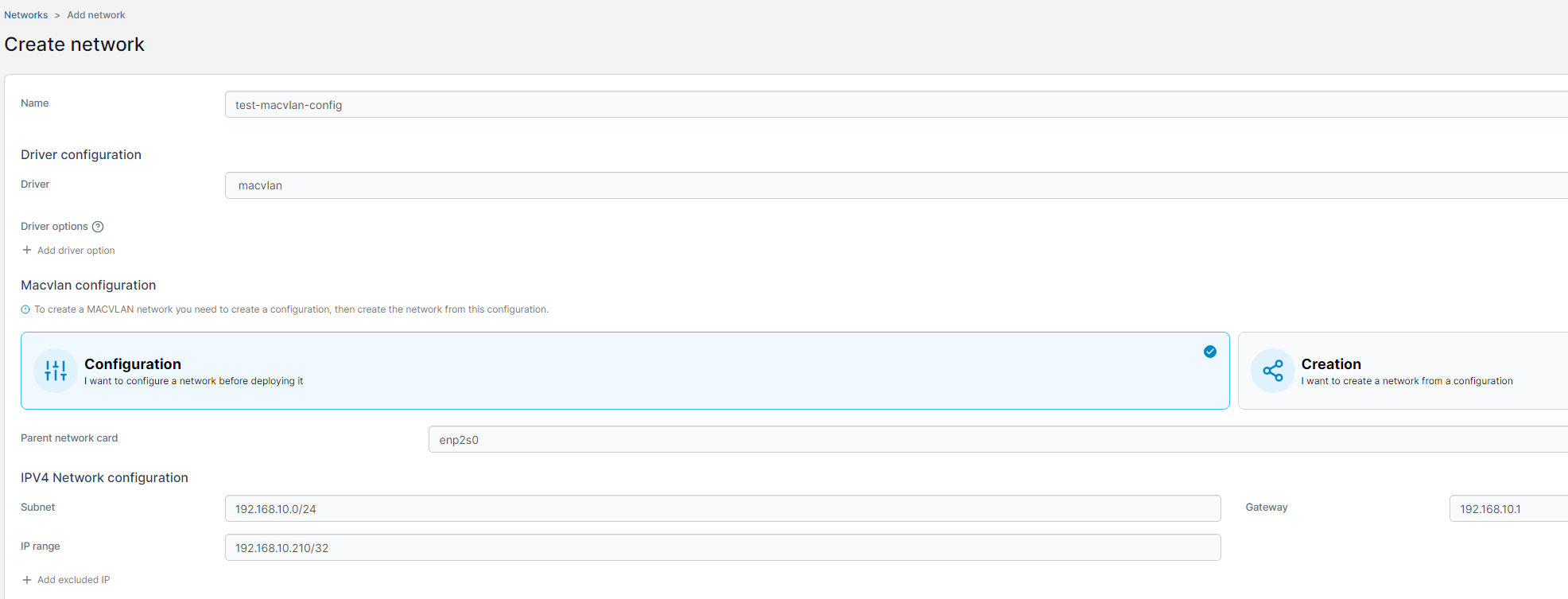This screenshot has width=1568, height=599.
Task: Edit the network Name field
Action: [x=896, y=104]
